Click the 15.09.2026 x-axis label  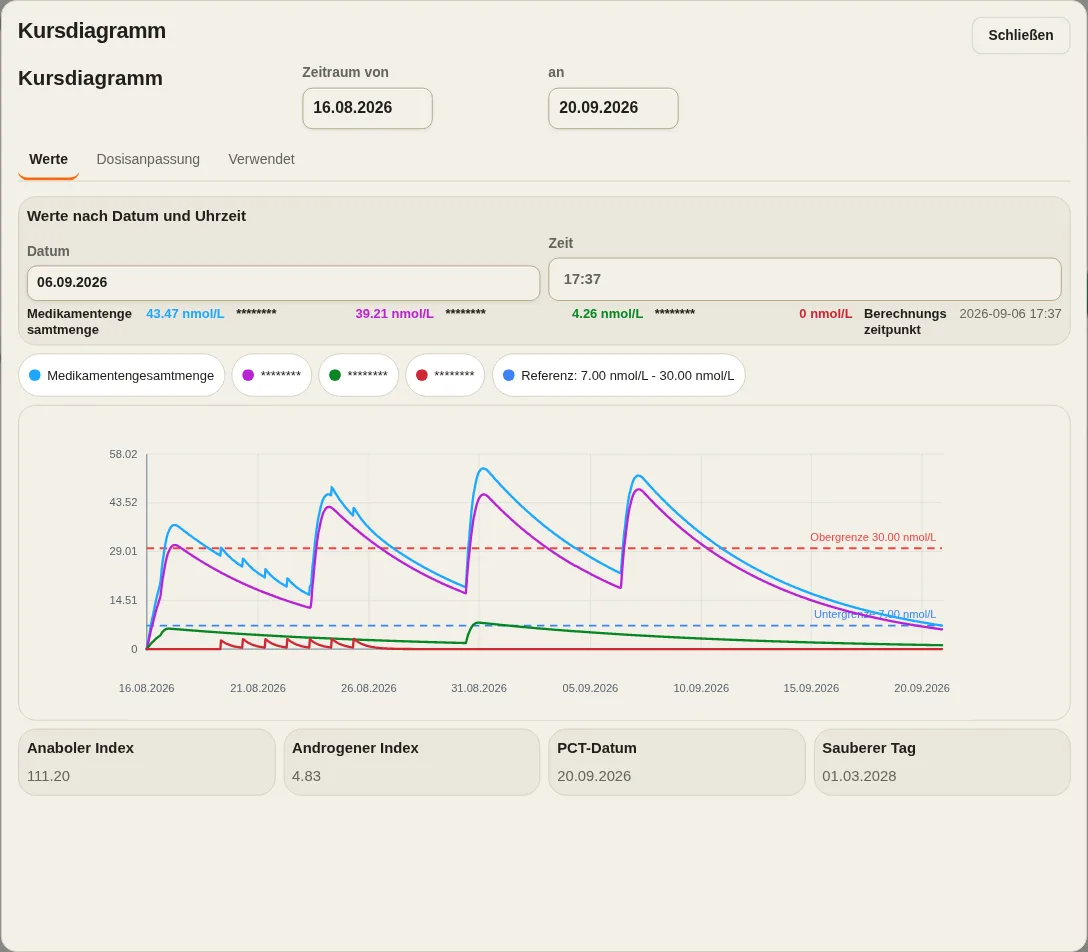click(x=811, y=688)
